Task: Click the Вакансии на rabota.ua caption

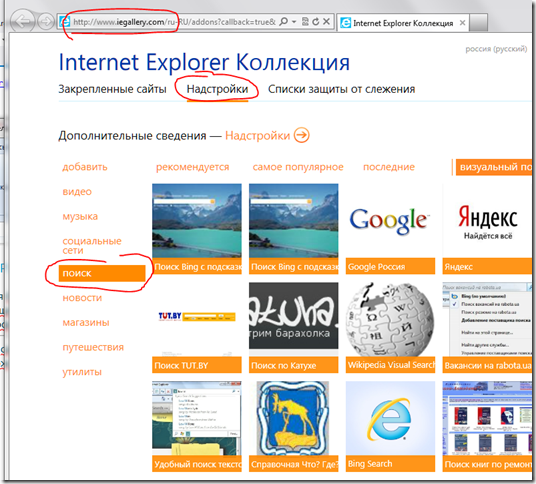Action: point(487,365)
